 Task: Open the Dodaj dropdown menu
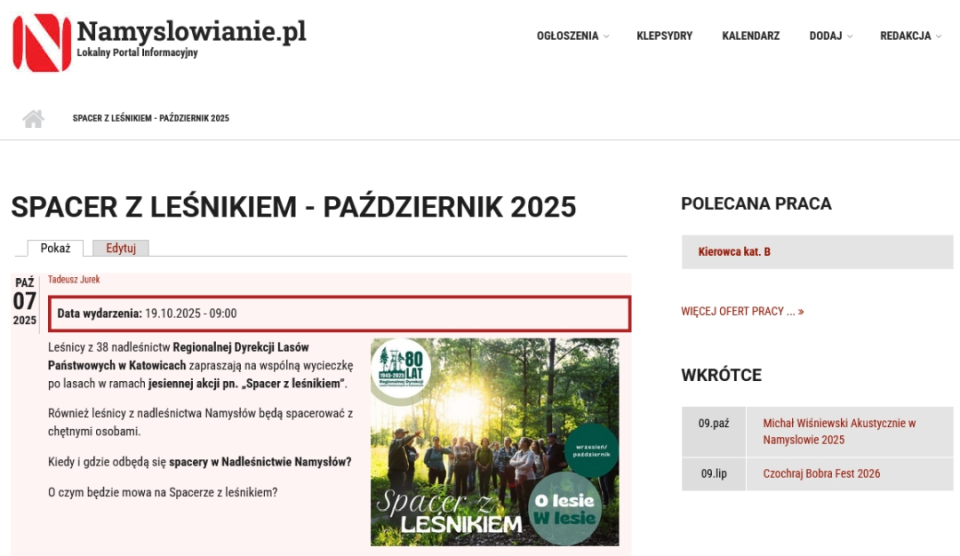[830, 36]
